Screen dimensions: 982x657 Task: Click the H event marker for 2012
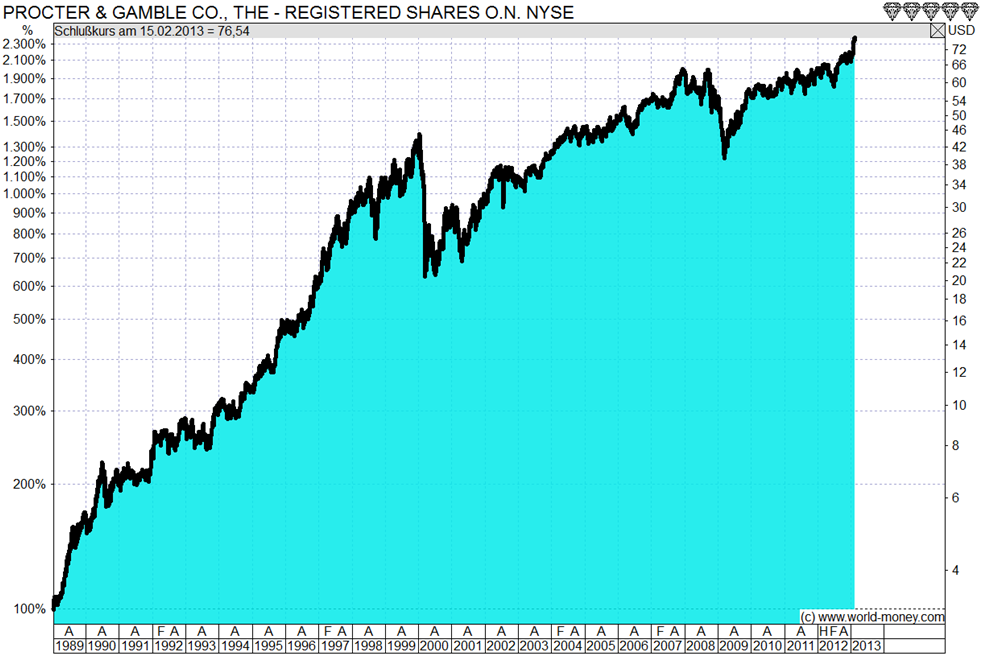coord(824,631)
